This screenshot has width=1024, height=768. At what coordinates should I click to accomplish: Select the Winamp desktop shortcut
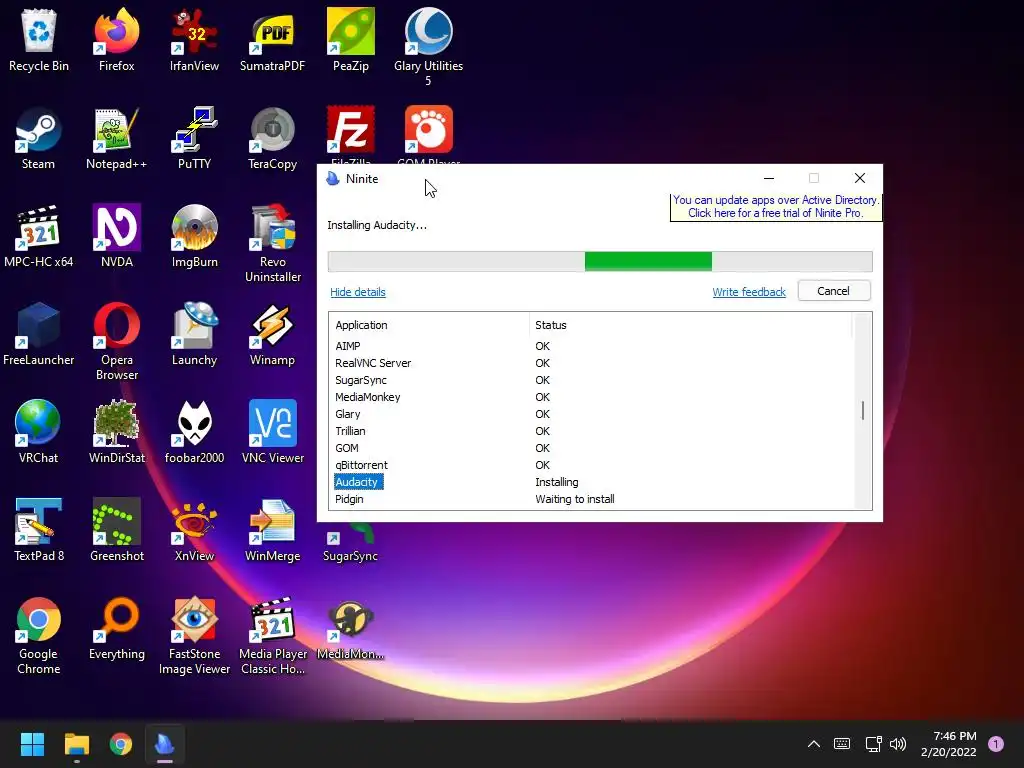(272, 334)
